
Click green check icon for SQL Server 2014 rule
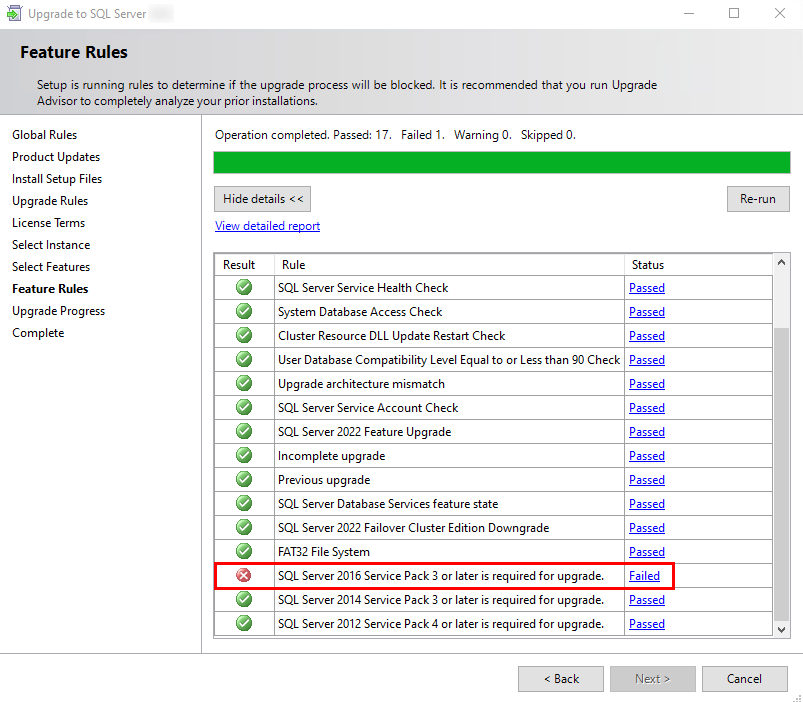pyautogui.click(x=244, y=600)
